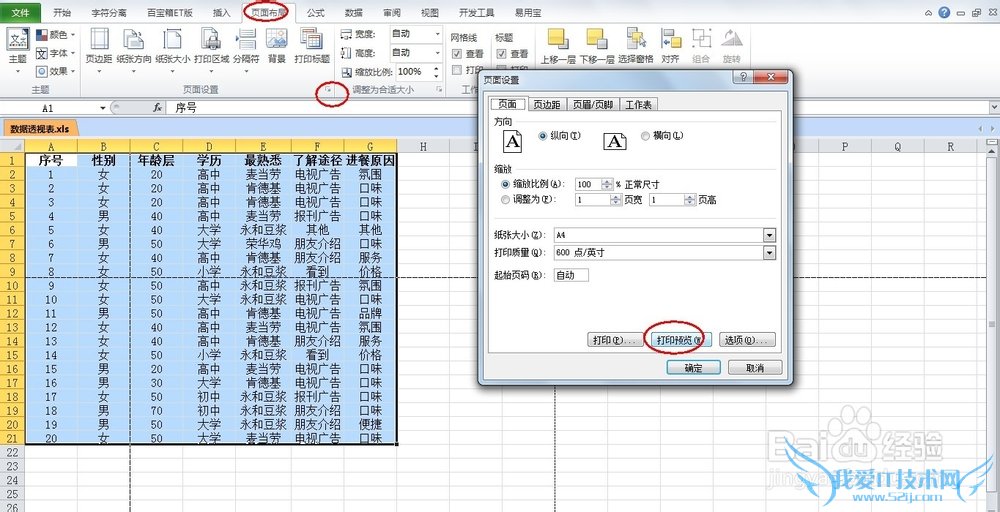Expand the 纸张大小 A4 dropdown in dialog
The width and height of the screenshot is (1000, 512).
coord(769,235)
